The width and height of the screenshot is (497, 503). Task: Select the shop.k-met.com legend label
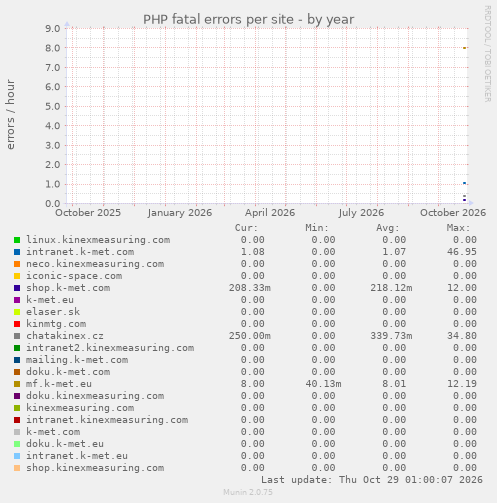pyautogui.click(x=68, y=288)
